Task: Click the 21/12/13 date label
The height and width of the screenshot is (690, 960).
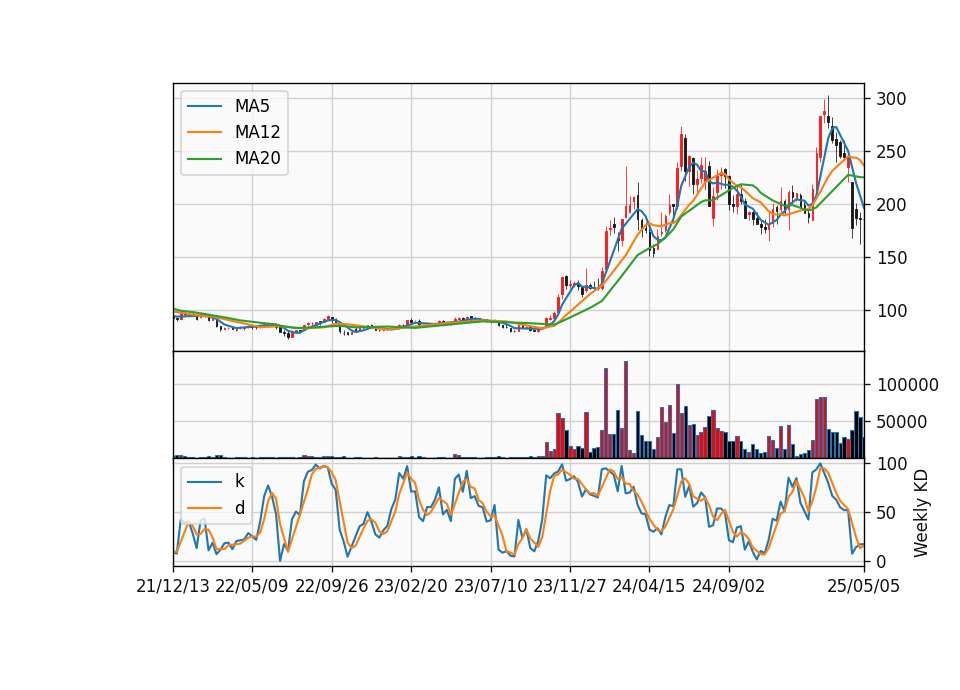Action: pos(173,586)
